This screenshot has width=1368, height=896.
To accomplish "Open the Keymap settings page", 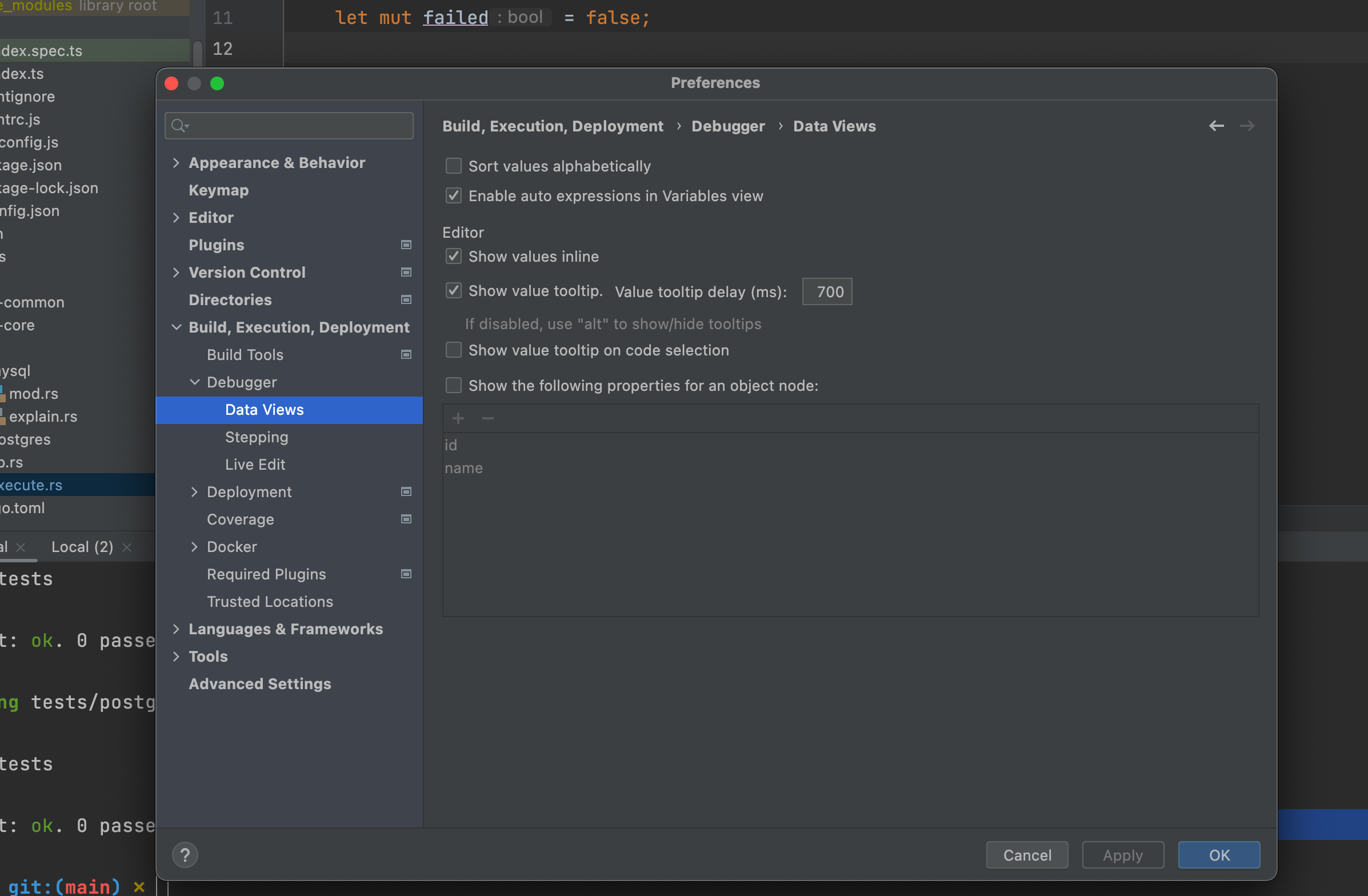I will [x=218, y=190].
